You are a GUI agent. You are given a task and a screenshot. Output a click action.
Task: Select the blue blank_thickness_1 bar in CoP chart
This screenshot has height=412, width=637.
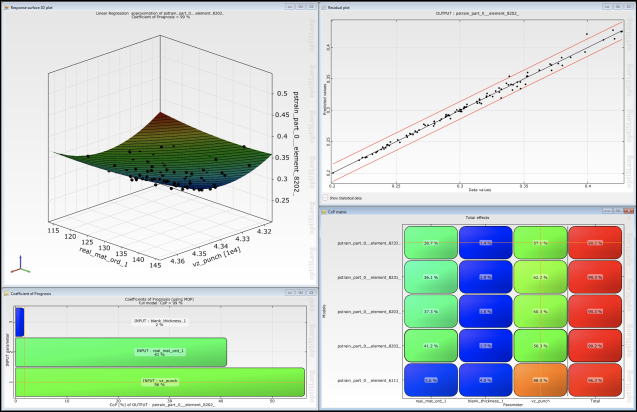coord(20,322)
